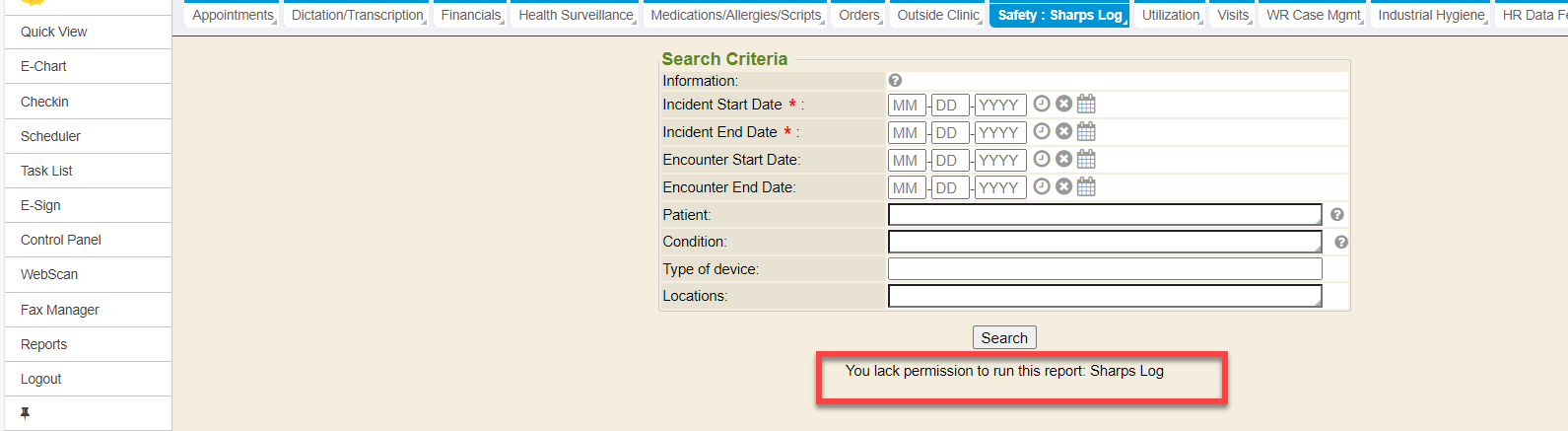Screen dimensions: 1568x431
Task: Open Reports from the sidebar
Action: click(x=44, y=344)
